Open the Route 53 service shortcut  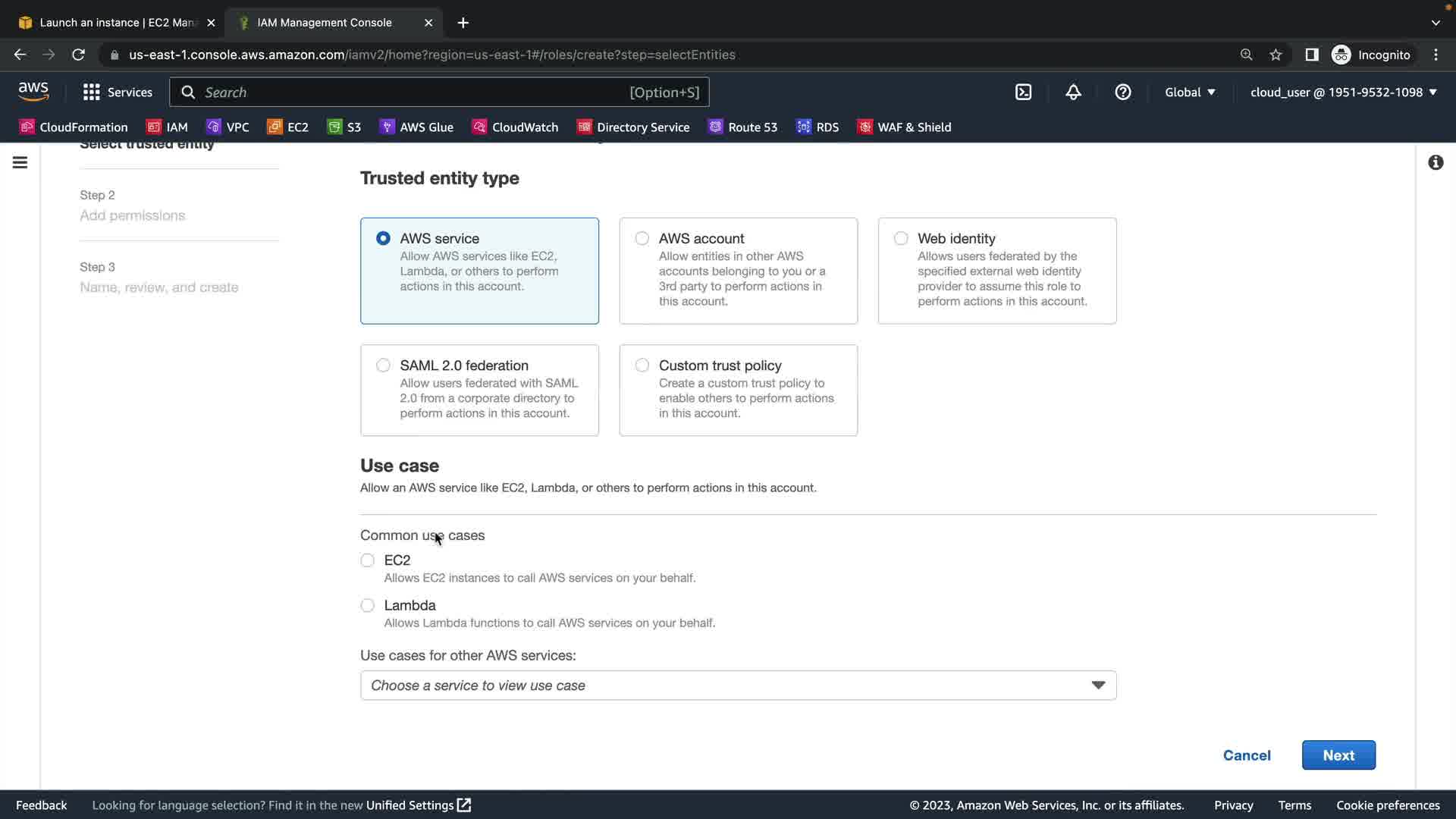742,127
